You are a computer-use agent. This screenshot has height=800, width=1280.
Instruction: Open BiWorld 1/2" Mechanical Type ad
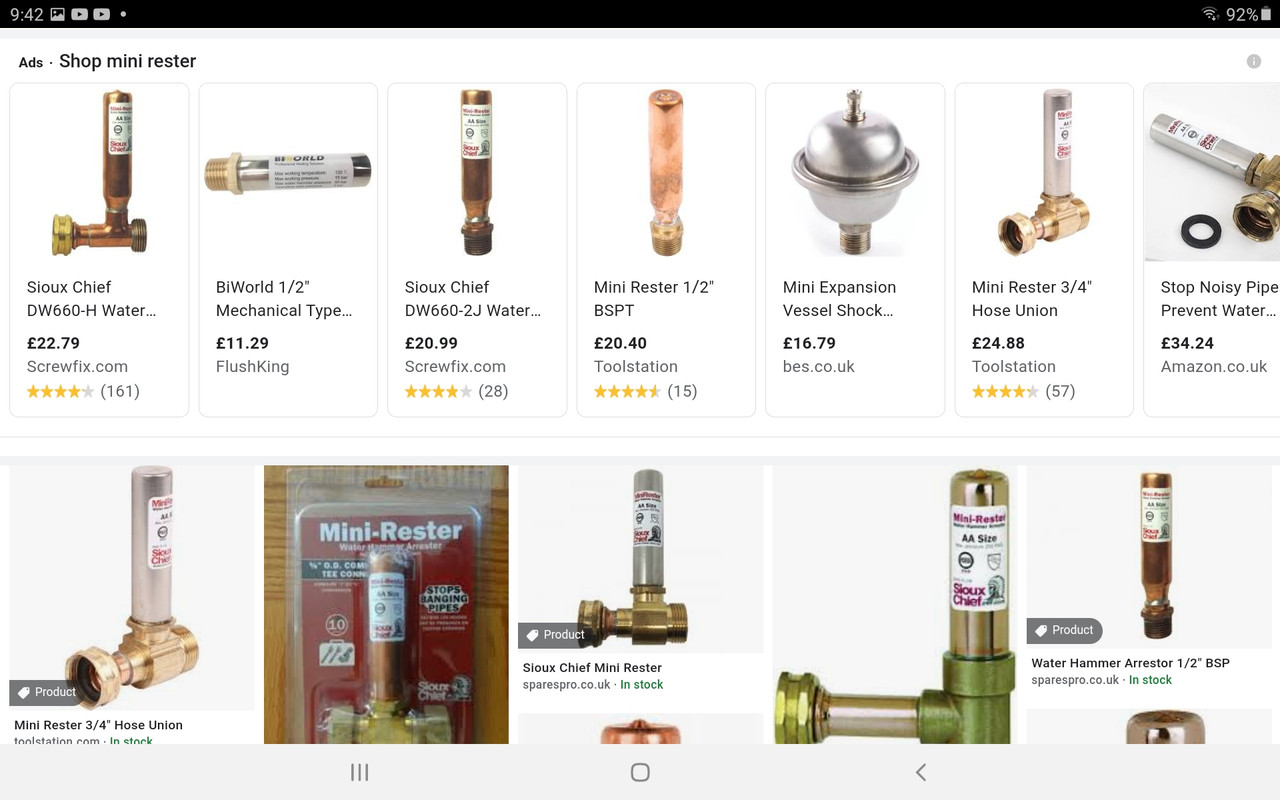pyautogui.click(x=288, y=249)
